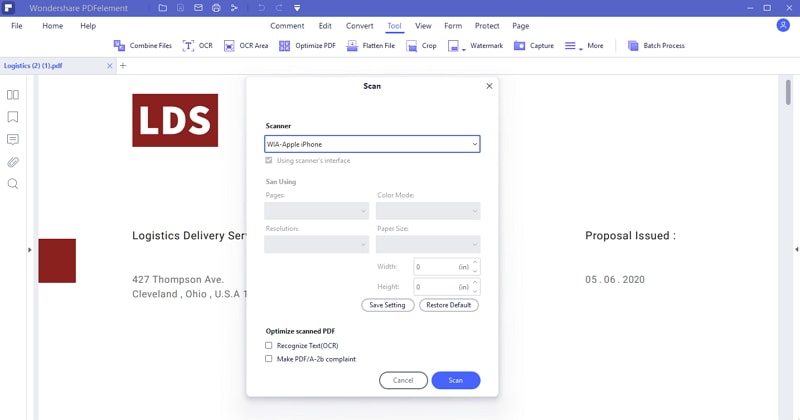Increase the Width value stepper
Viewport: 800px width, 420px height.
(476, 262)
